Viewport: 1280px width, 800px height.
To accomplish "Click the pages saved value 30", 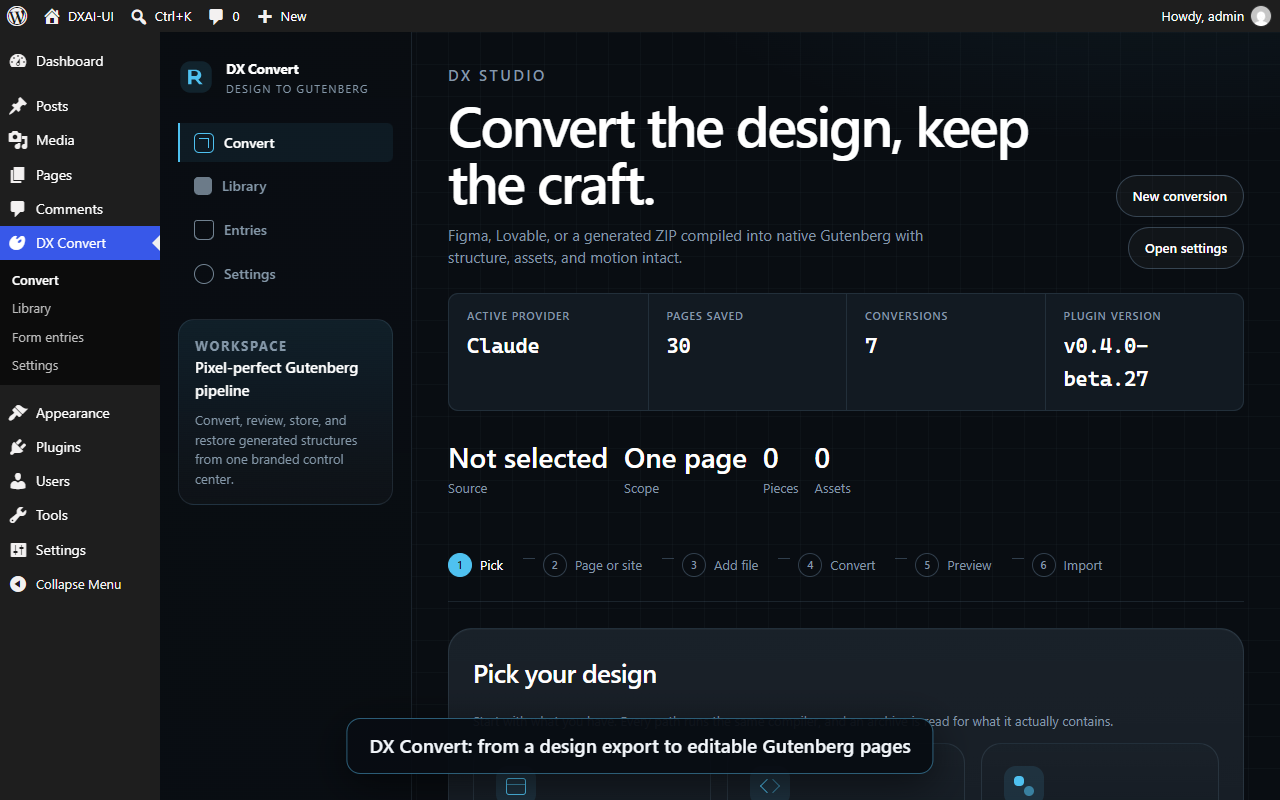I will click(679, 346).
